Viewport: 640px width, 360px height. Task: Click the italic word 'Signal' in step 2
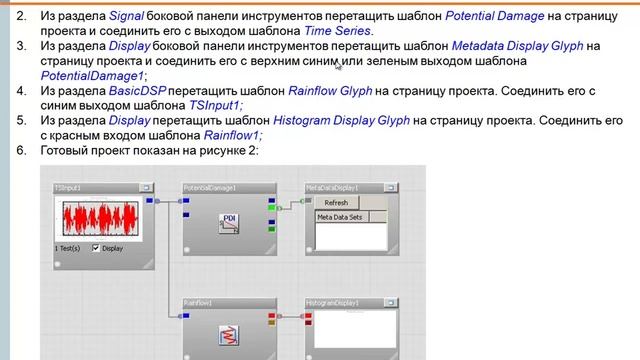(126, 16)
